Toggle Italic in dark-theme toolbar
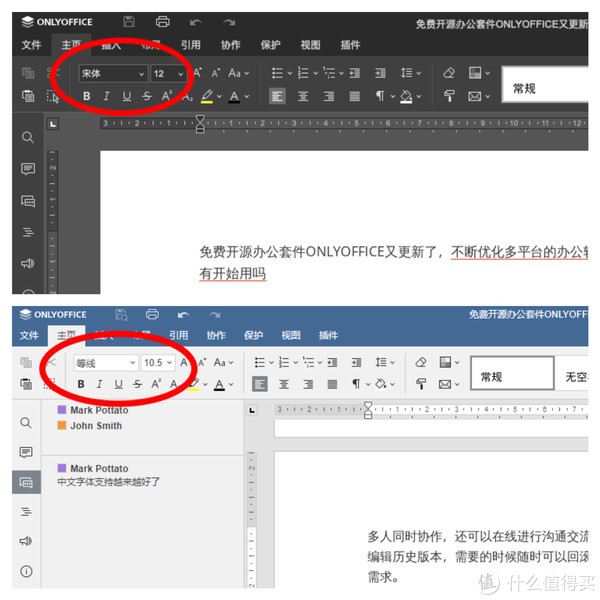 (x=106, y=96)
